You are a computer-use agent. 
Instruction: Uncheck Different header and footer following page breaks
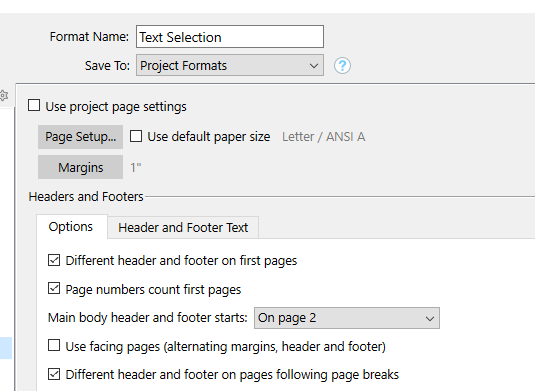54,374
